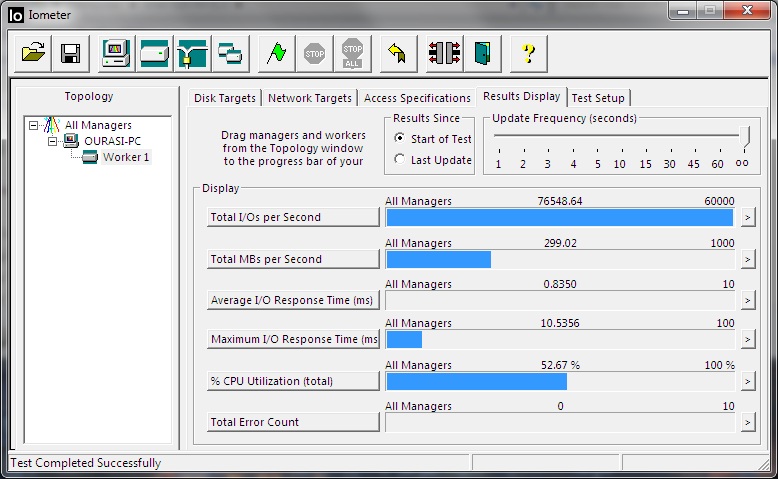Select the All Managers tree icon
This screenshot has height=479, width=778.
pyautogui.click(x=52, y=125)
